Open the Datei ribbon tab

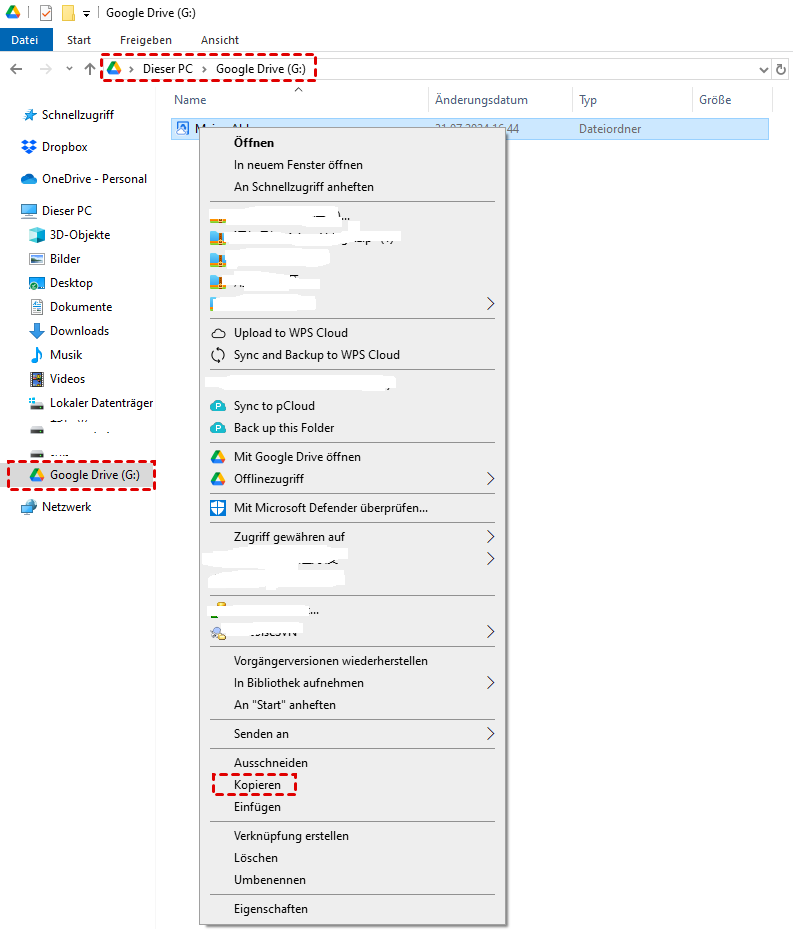25,40
